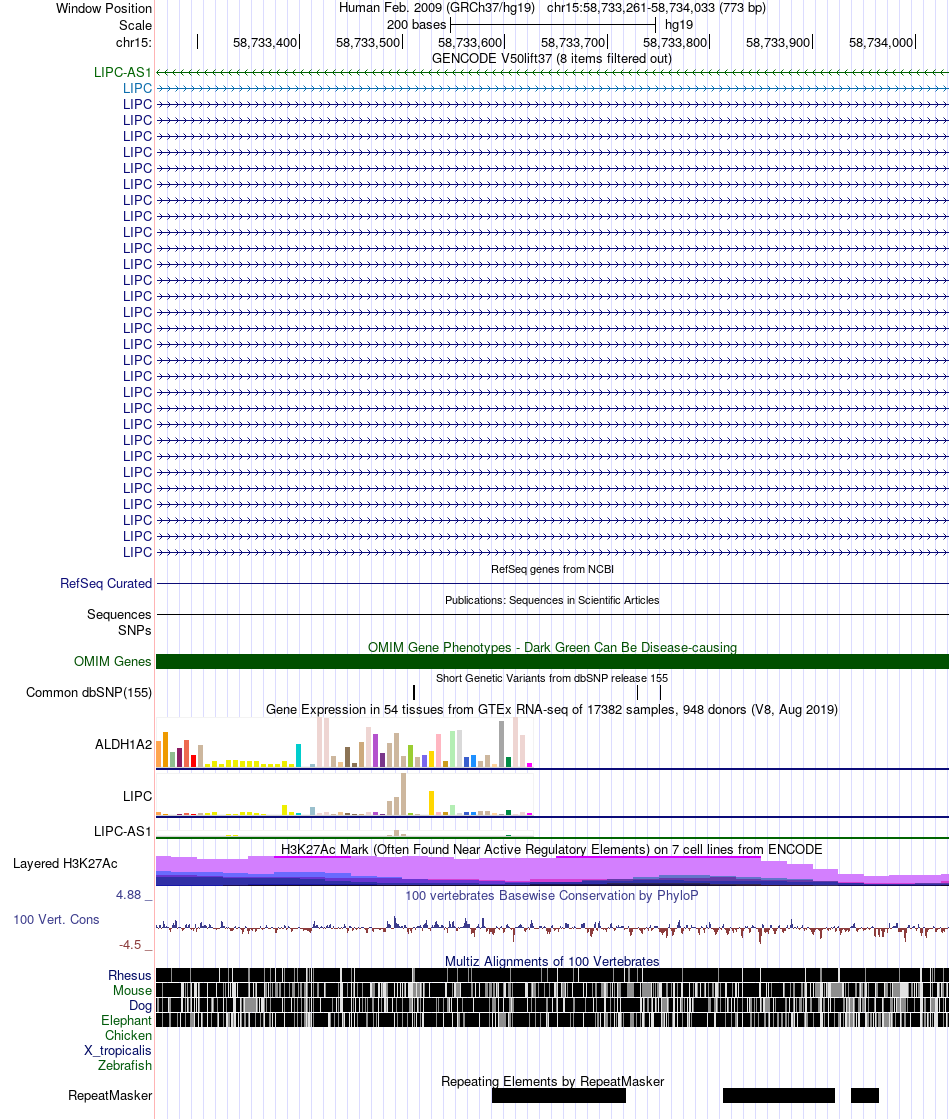Click the RepeatMasker track label
The image size is (950, 1119).
tap(110, 1095)
